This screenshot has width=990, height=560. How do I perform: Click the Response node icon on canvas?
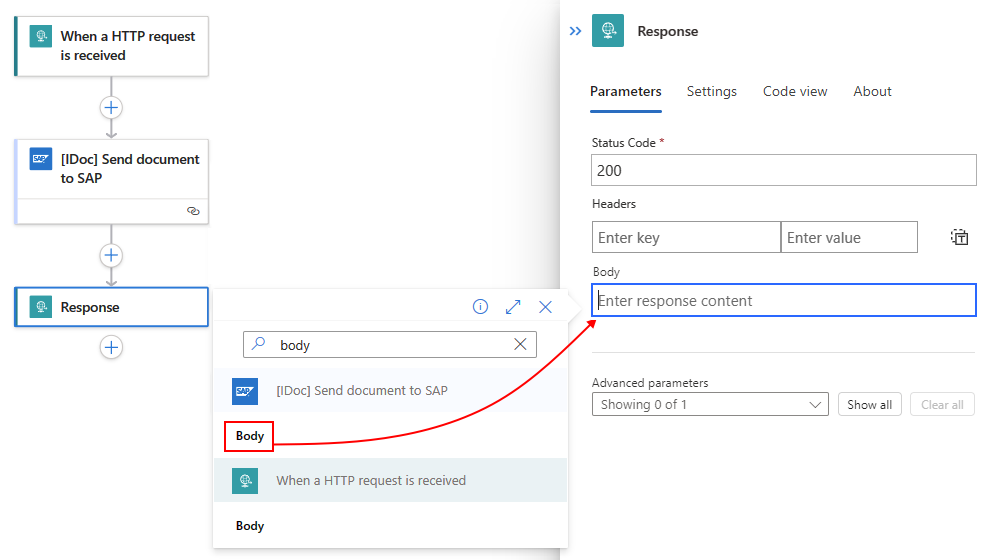(41, 307)
